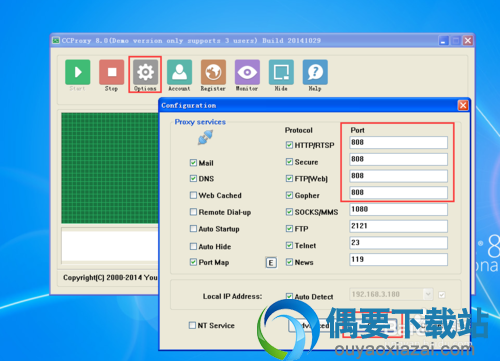Click the checkbox right of the IP dropdown
The height and width of the screenshot is (361, 500).
tap(442, 295)
